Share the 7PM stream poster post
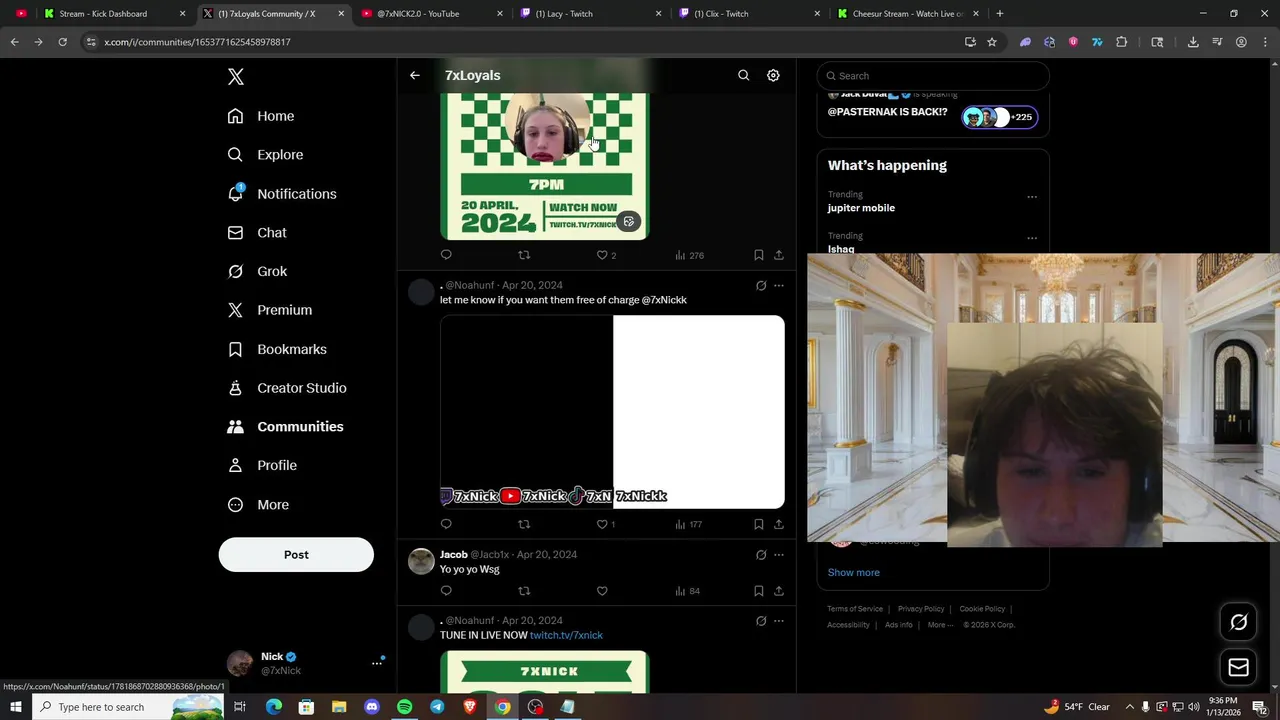The image size is (1280, 720). coord(779,255)
